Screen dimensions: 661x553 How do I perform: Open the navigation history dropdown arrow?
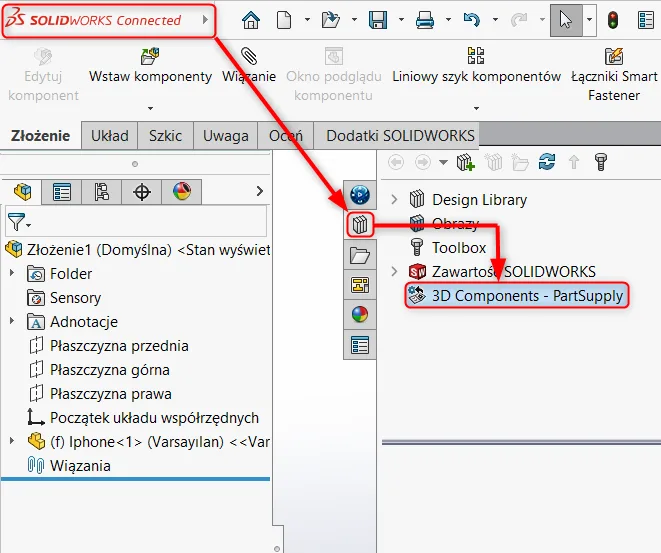coord(443,162)
